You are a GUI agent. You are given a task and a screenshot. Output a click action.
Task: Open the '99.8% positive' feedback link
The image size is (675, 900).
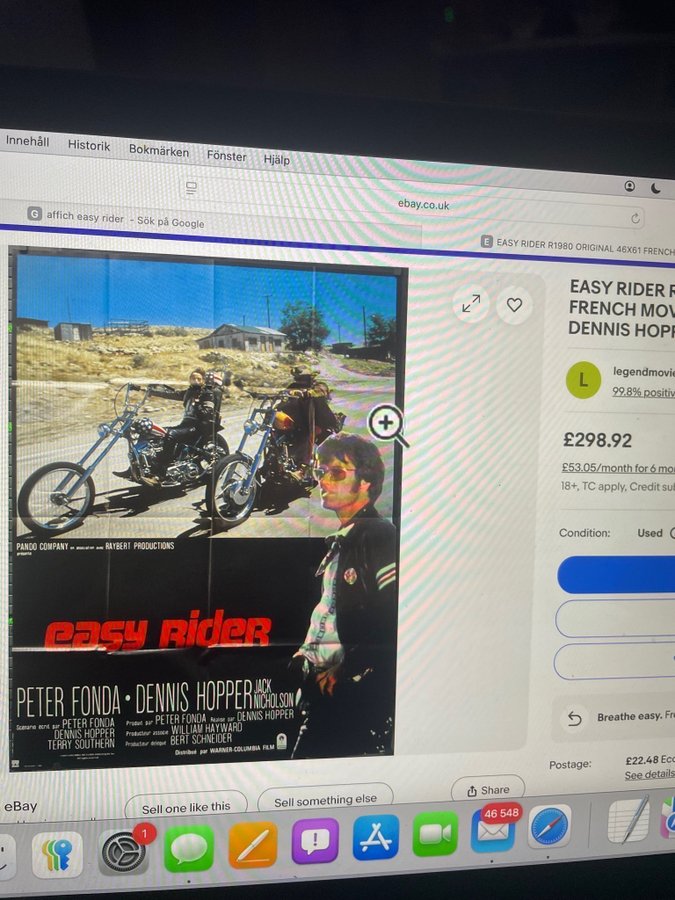[x=643, y=392]
